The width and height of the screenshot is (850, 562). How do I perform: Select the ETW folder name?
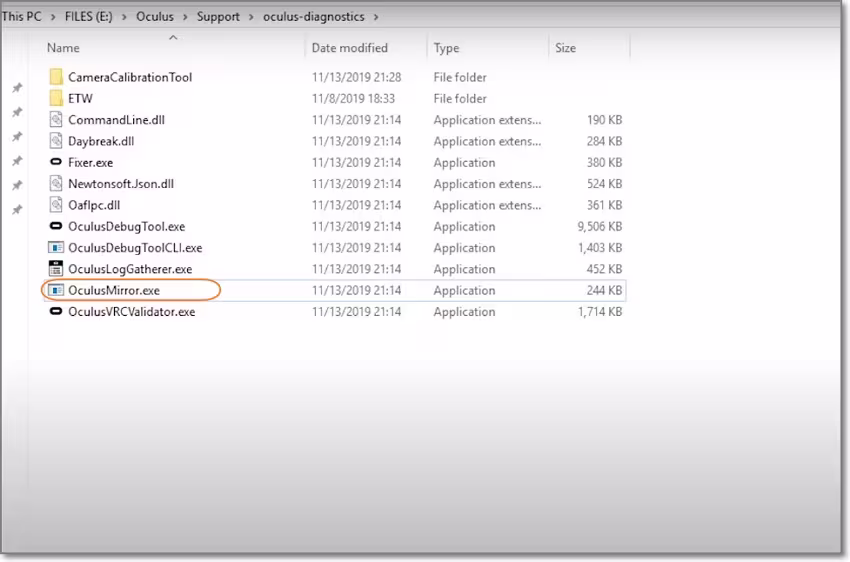80,99
